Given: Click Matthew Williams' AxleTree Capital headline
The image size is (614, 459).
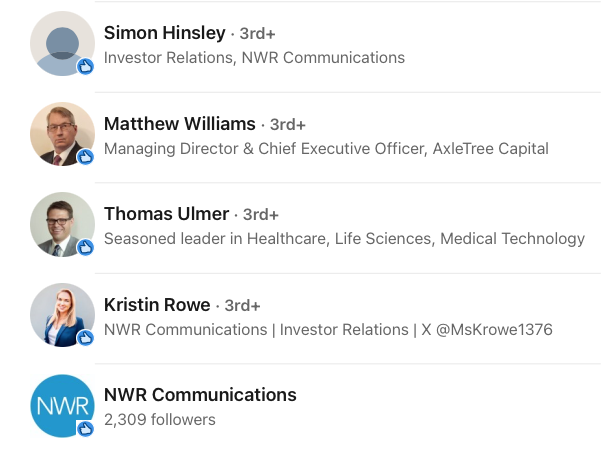Looking at the screenshot, I should point(326,149).
